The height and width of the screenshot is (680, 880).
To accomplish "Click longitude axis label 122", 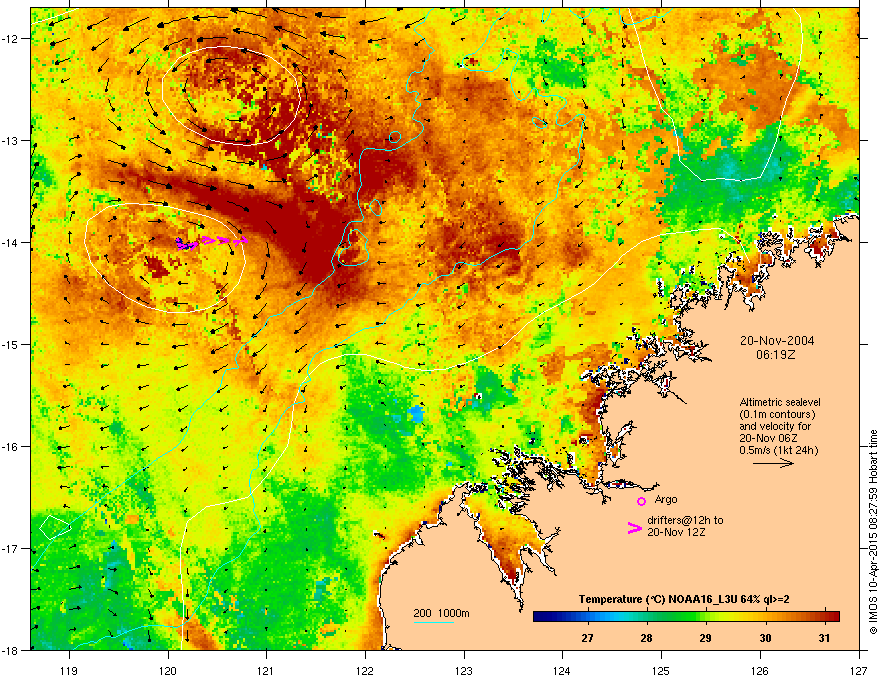I will [365, 670].
